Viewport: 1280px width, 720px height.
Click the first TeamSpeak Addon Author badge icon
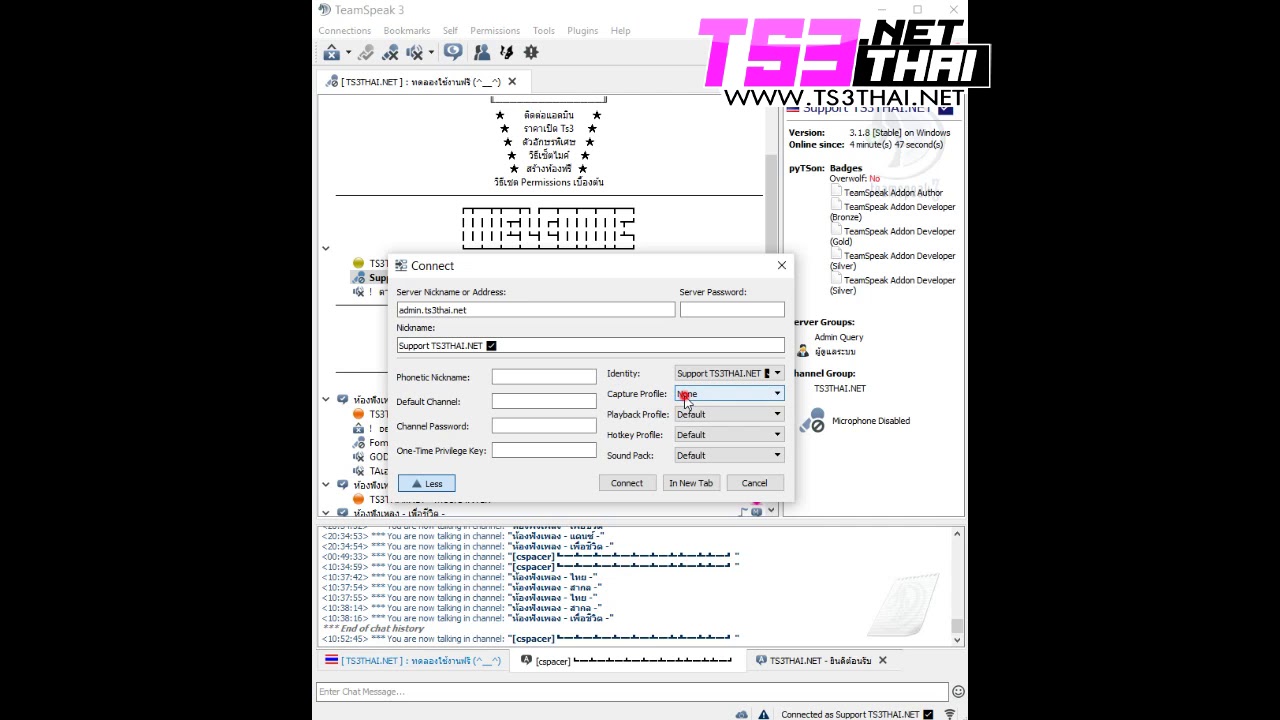[836, 192]
